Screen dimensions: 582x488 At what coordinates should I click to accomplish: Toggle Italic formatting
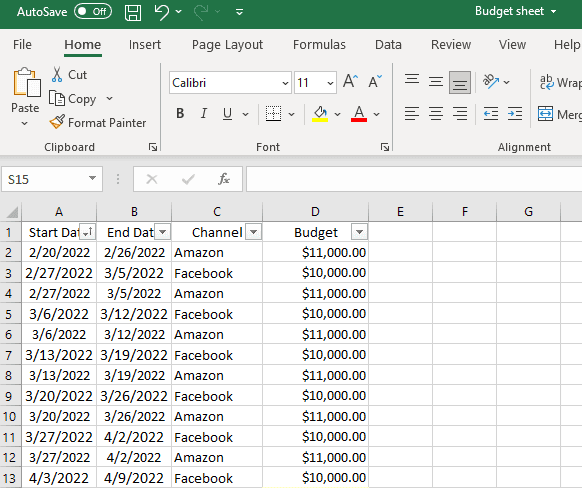(204, 114)
